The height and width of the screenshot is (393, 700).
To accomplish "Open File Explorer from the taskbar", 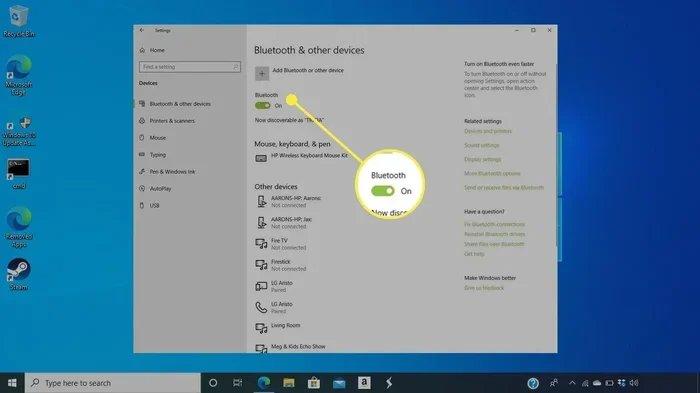I will click(289, 383).
